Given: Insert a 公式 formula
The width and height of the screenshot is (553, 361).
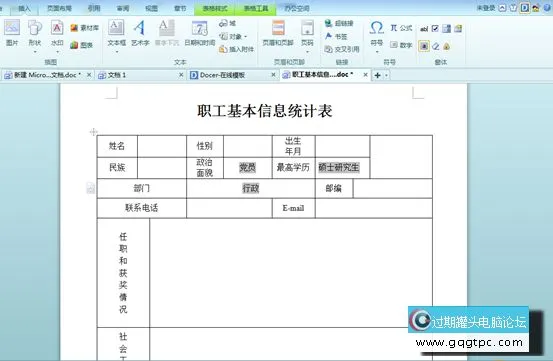Looking at the screenshot, I should [x=401, y=28].
